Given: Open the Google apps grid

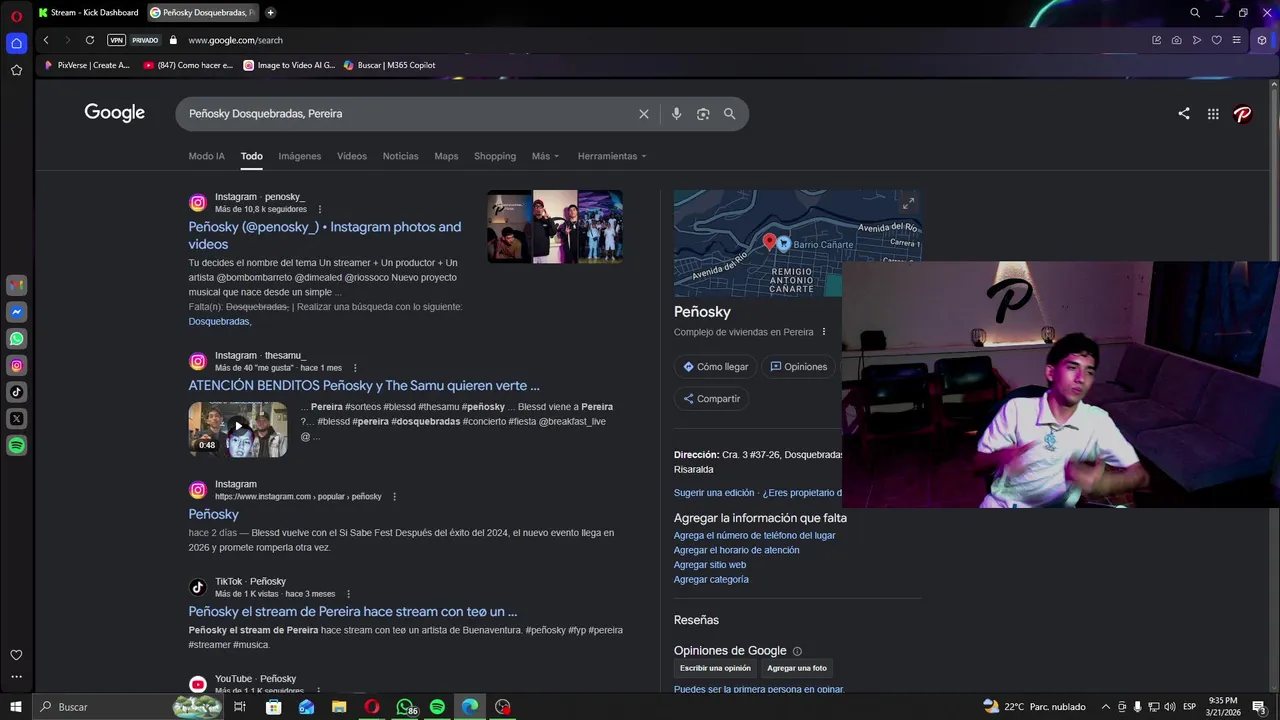Looking at the screenshot, I should point(1213,114).
